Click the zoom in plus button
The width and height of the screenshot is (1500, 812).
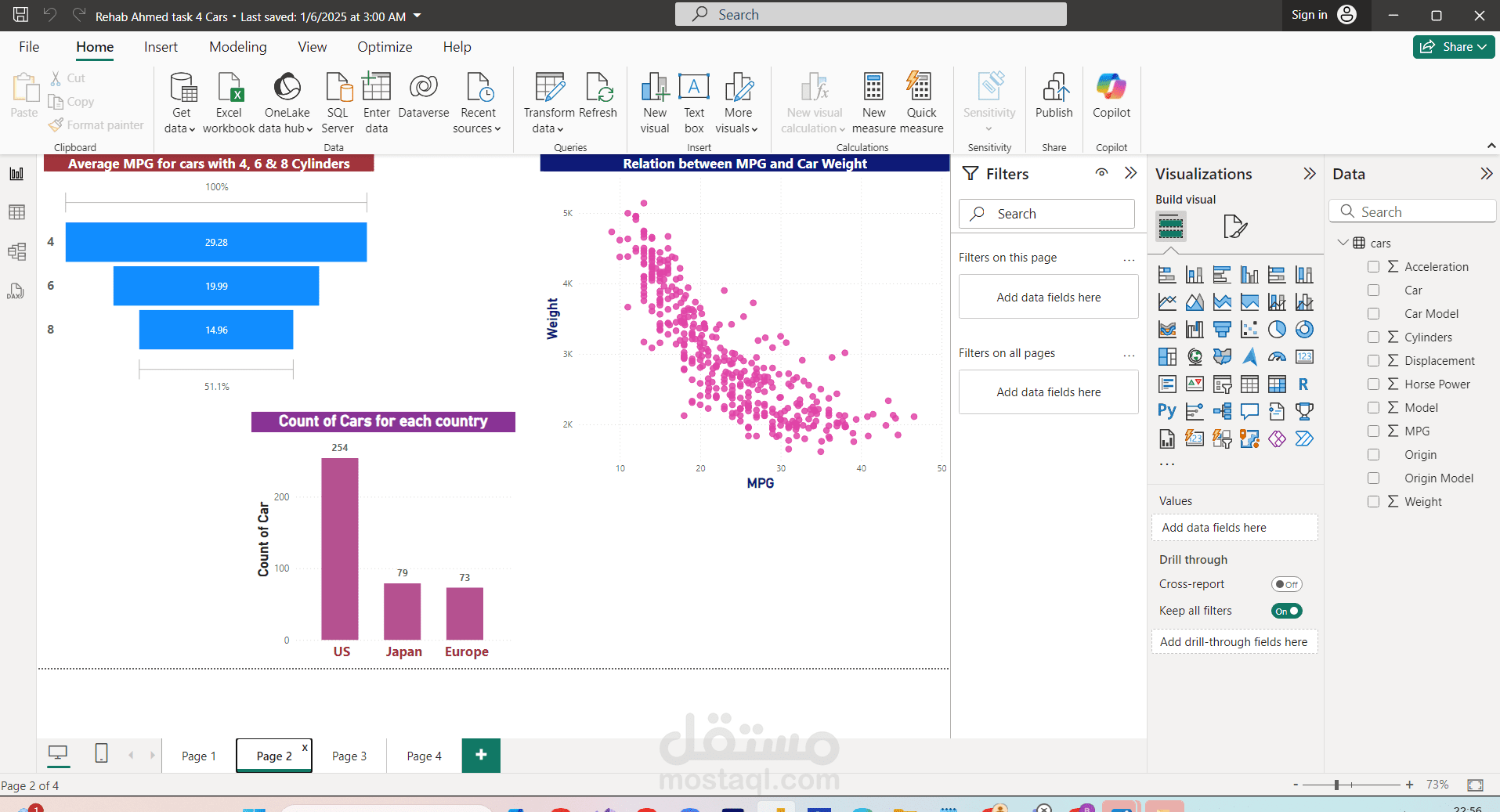[x=1409, y=785]
